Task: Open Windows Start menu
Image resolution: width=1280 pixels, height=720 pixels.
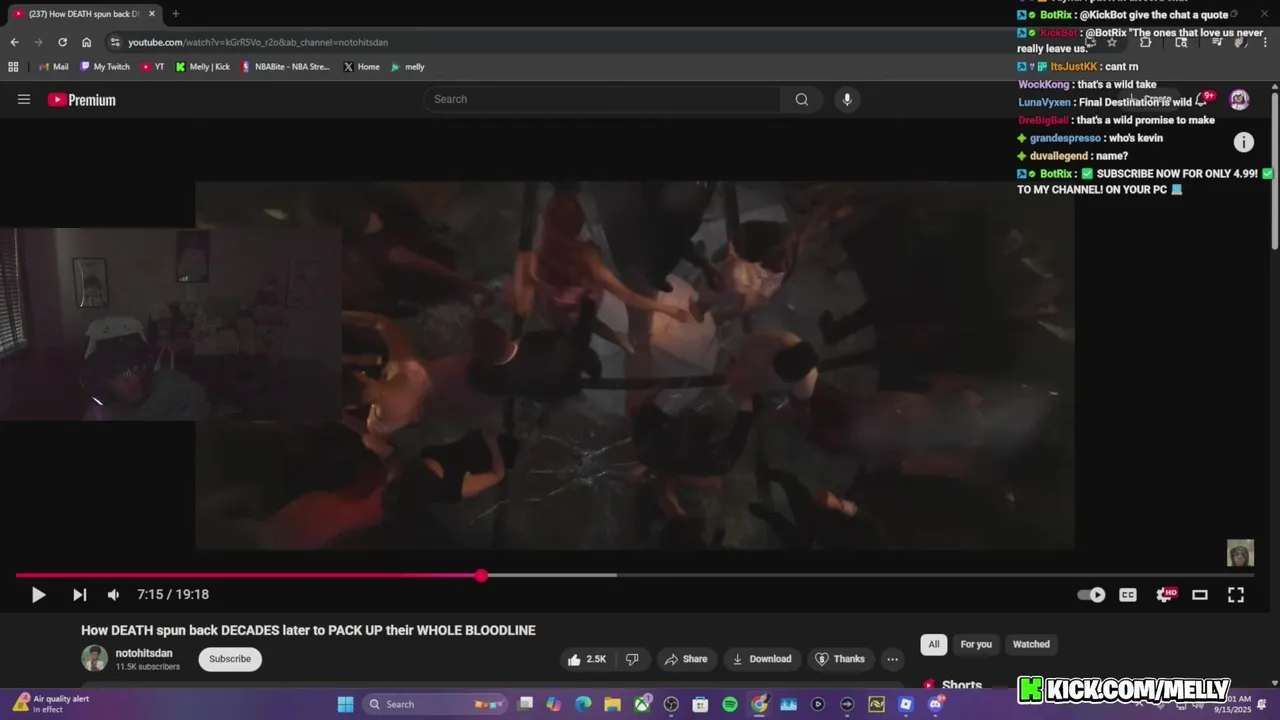Action: tap(345, 704)
